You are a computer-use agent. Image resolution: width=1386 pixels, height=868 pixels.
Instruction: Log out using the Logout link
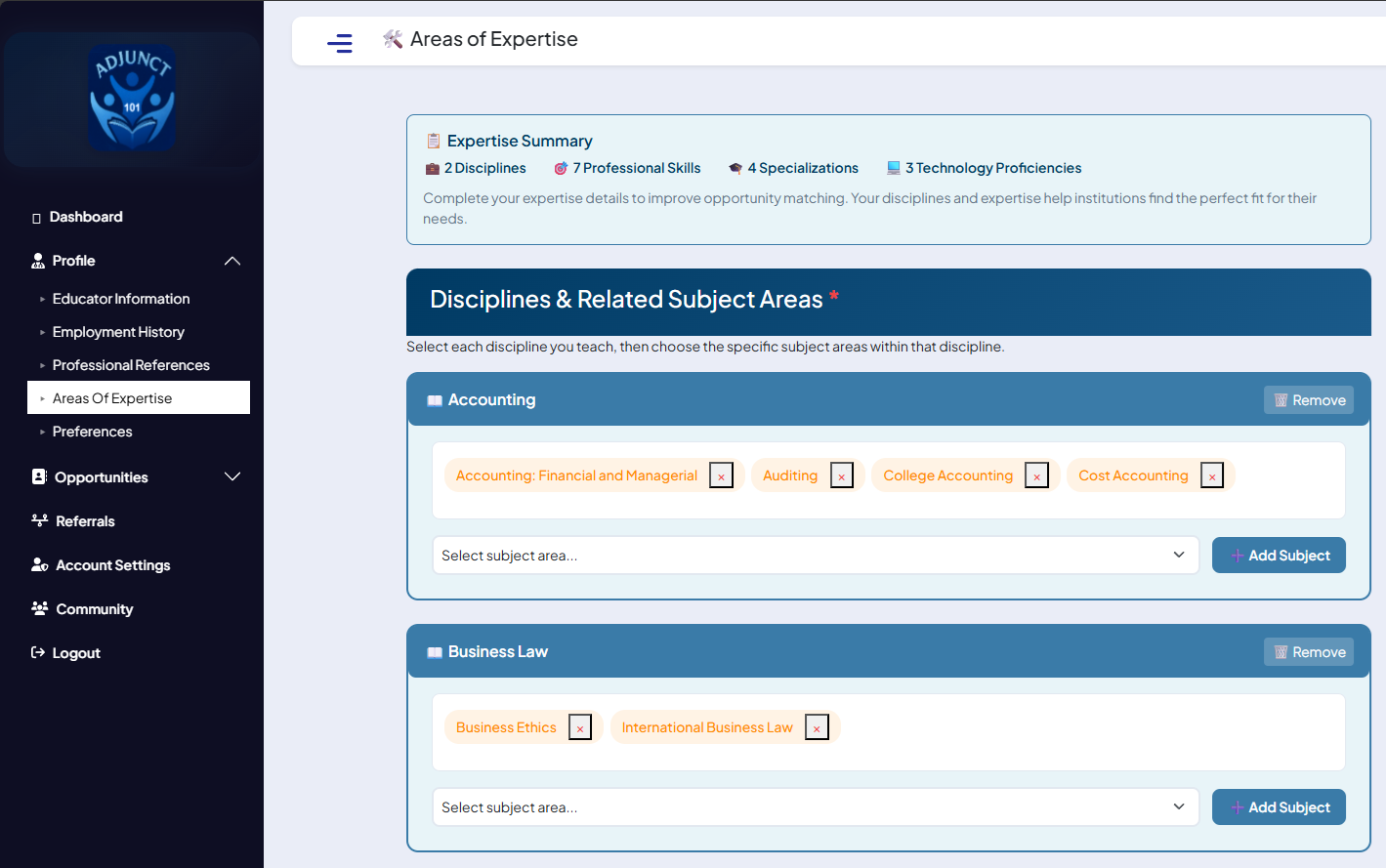coord(75,653)
